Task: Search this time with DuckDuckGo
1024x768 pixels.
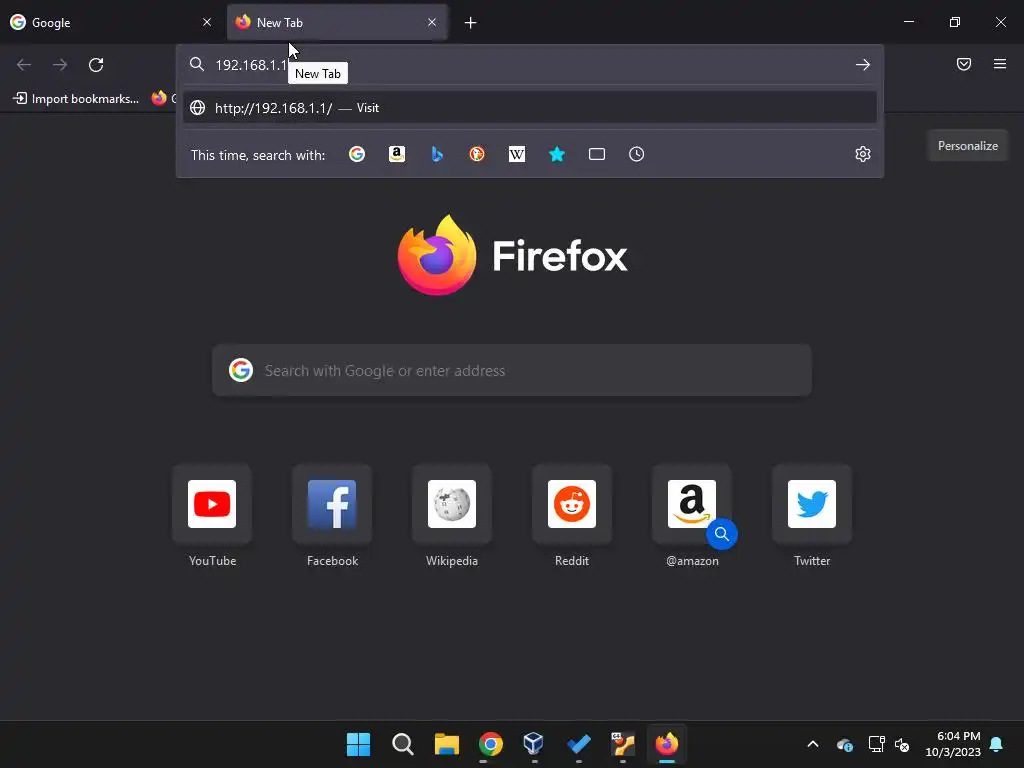Action: [x=477, y=154]
